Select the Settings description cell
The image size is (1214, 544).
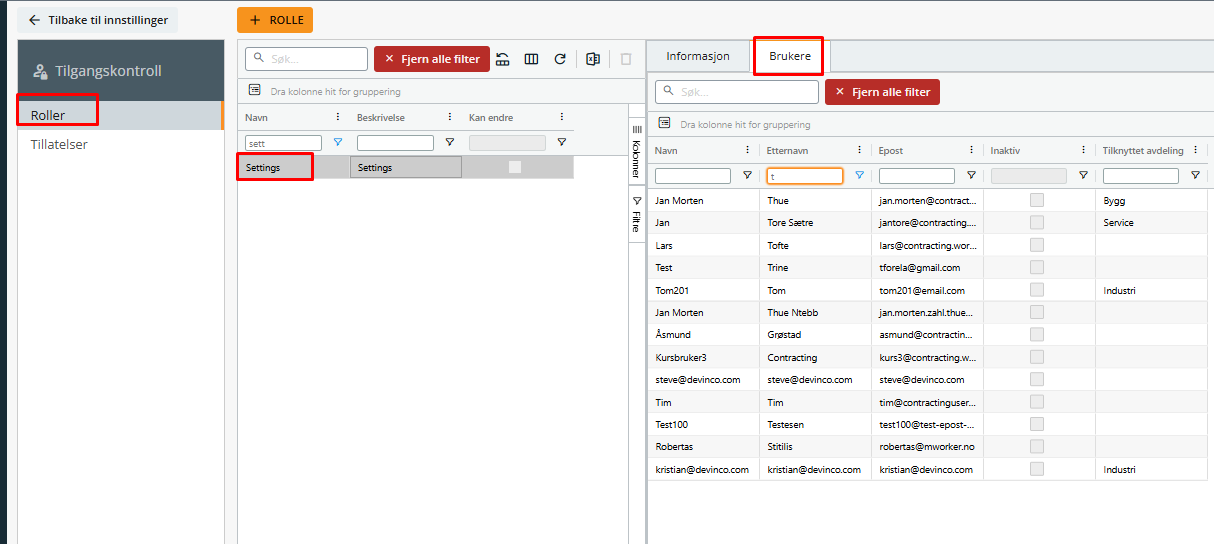[x=406, y=167]
